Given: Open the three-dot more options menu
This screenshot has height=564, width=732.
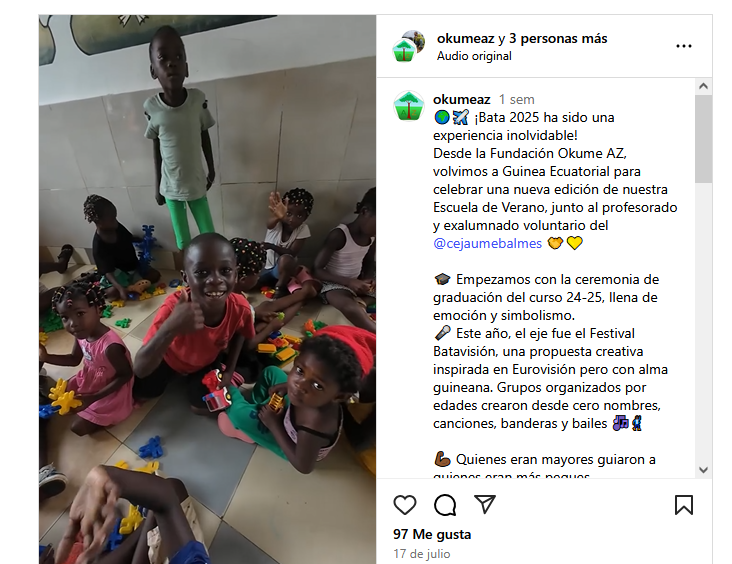Looking at the screenshot, I should click(x=683, y=46).
